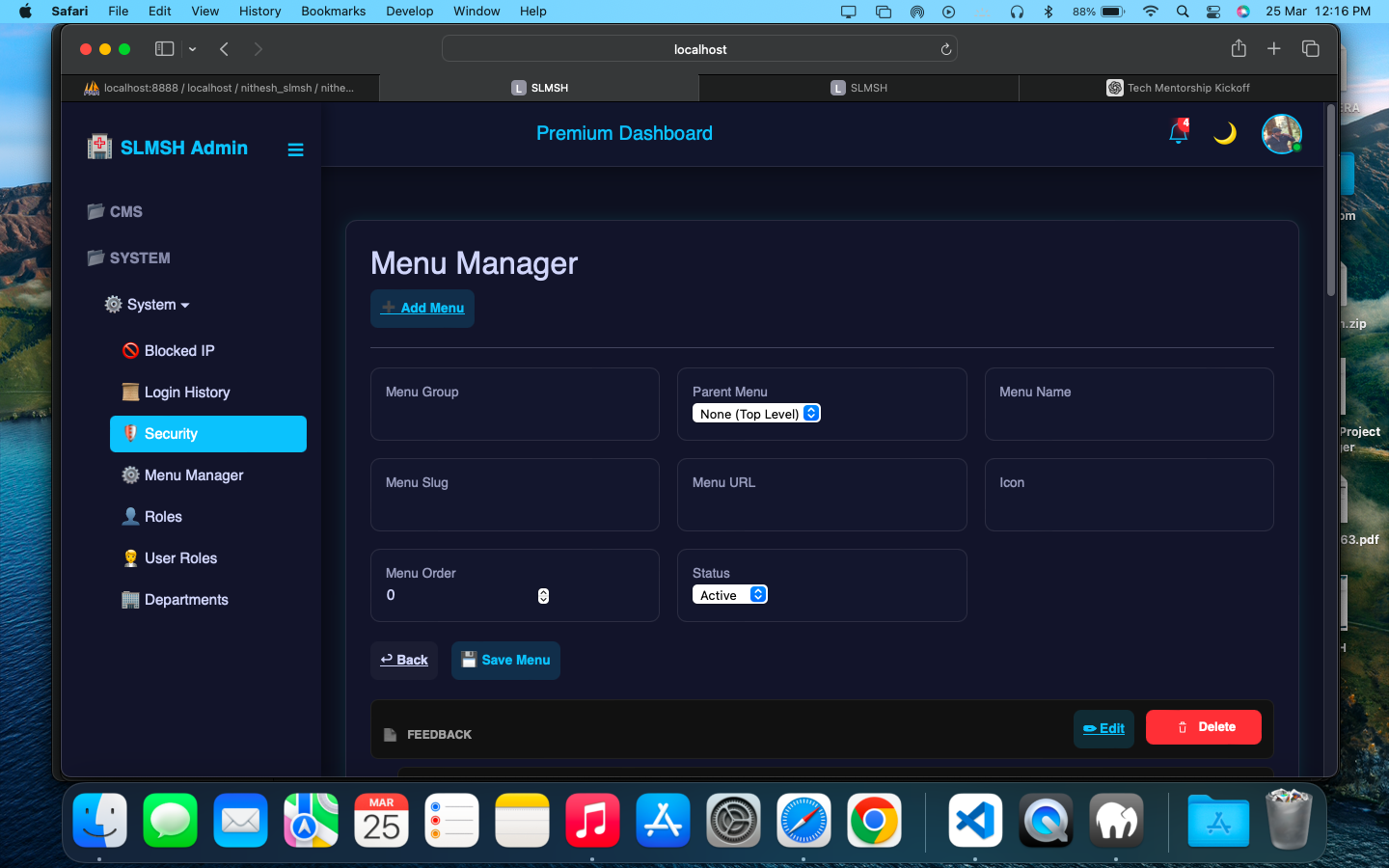Click into Menu Group field
1389x868 pixels.
515,404
